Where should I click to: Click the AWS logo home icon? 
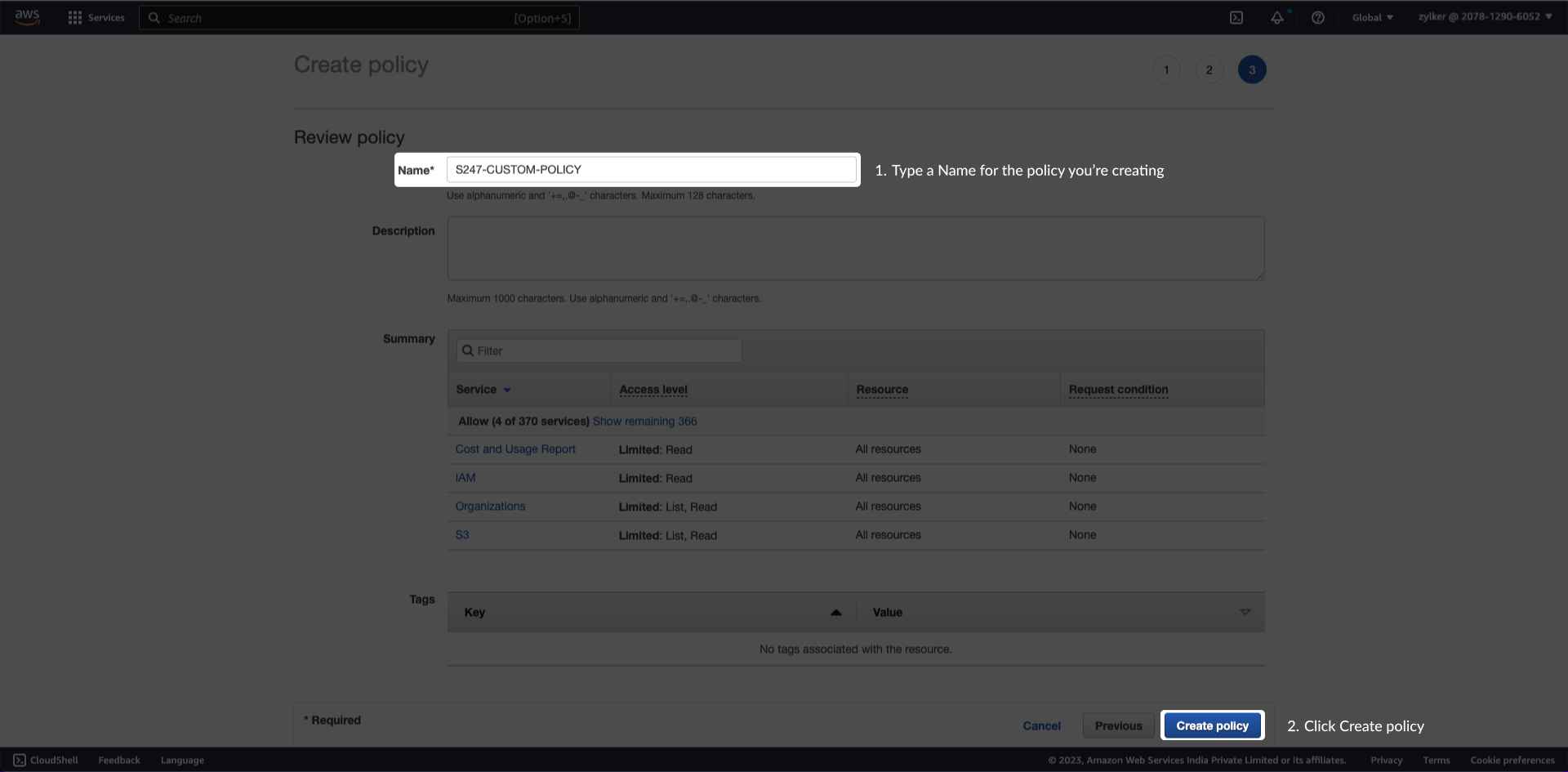pyautogui.click(x=27, y=17)
